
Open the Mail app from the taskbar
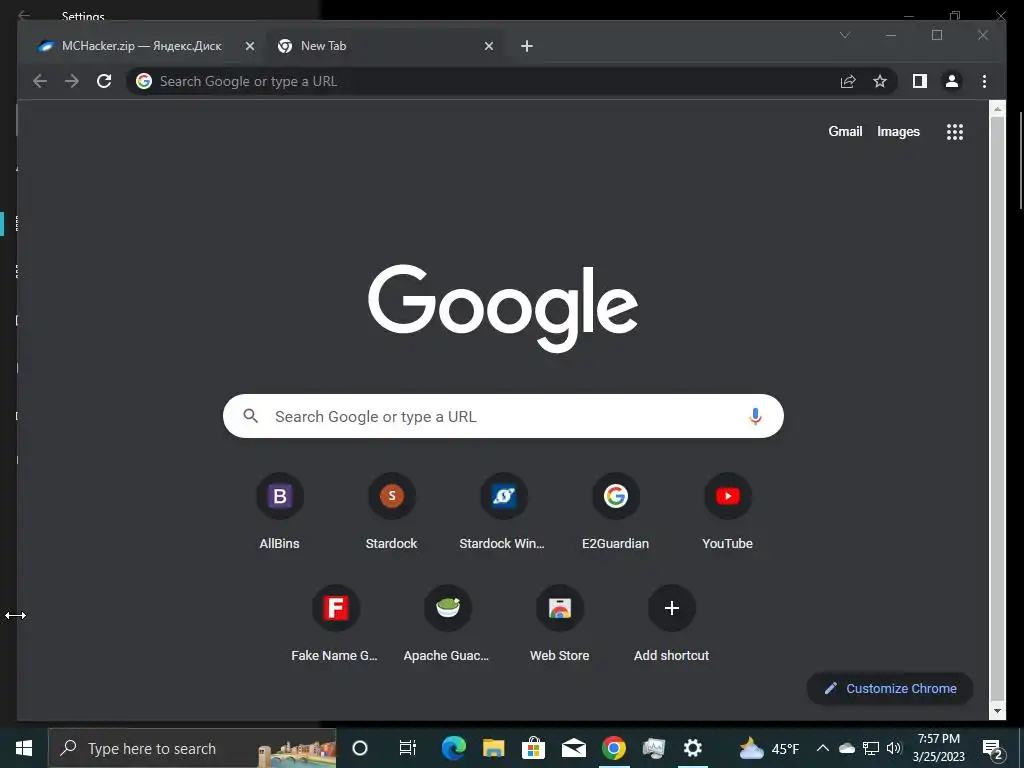point(573,748)
